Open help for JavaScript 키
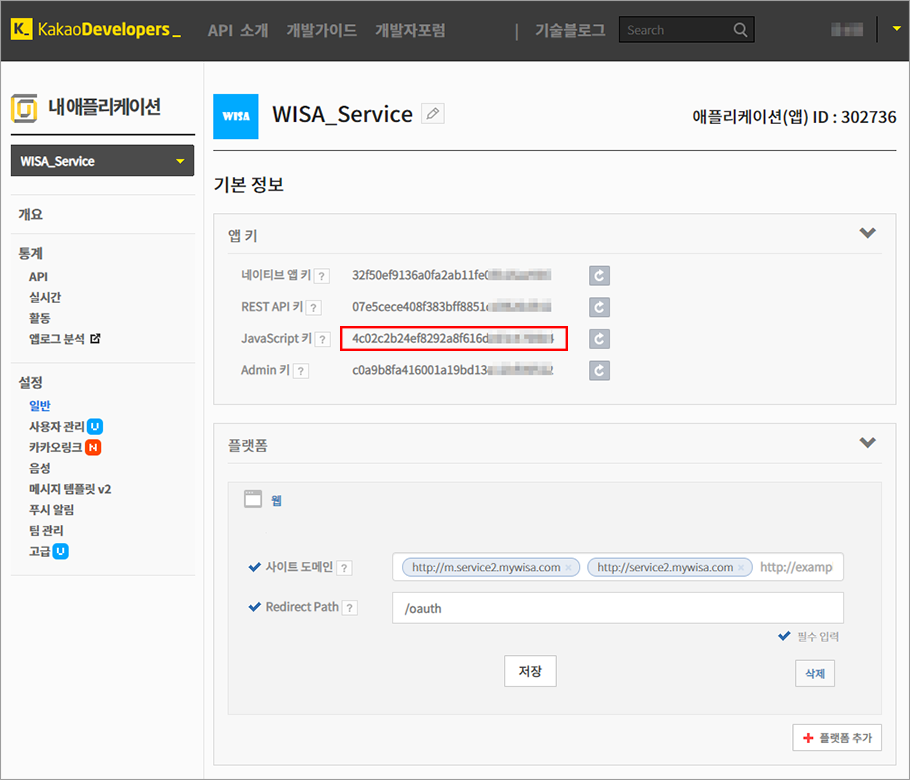 323,340
